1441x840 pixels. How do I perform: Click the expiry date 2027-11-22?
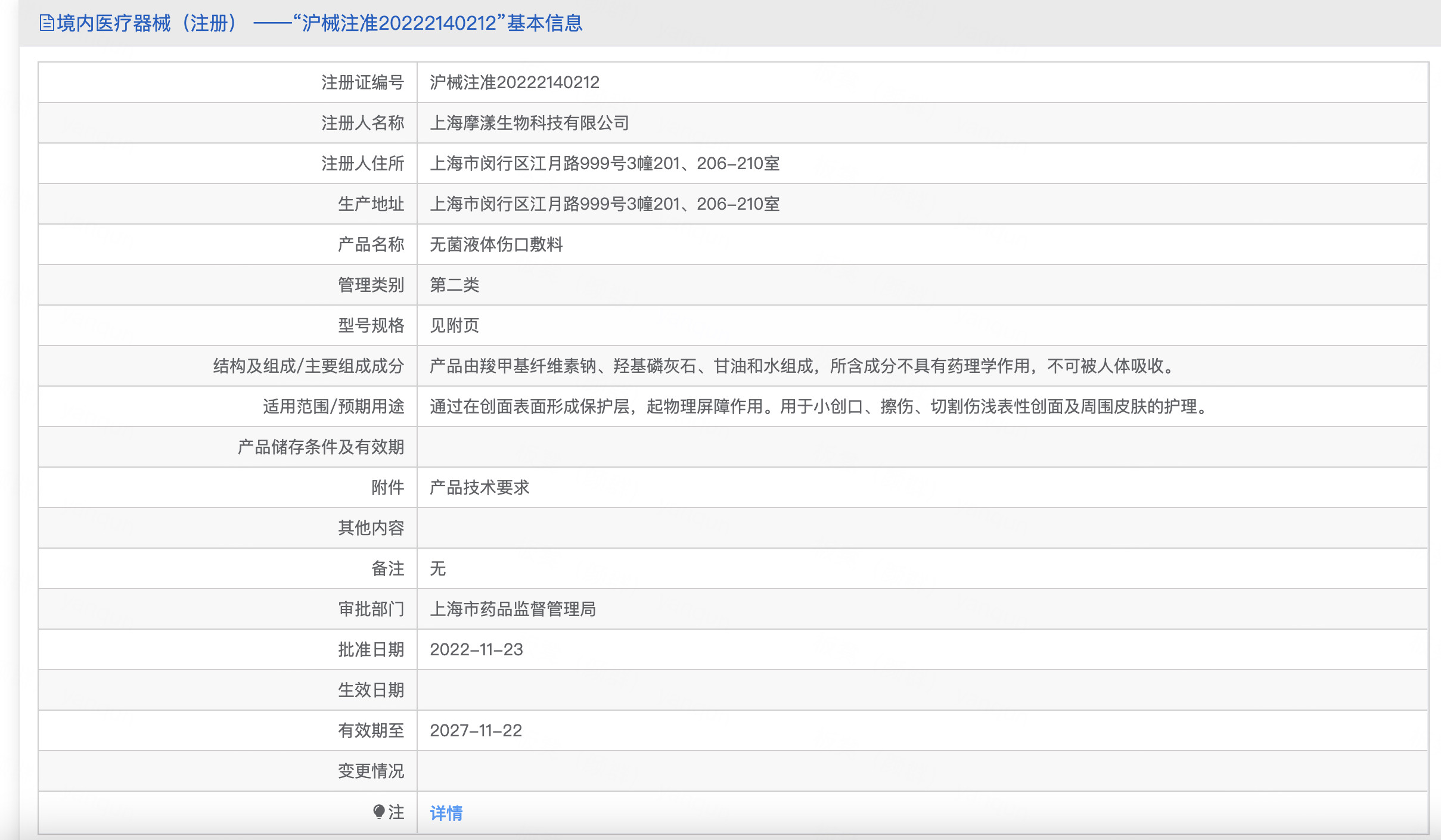click(x=476, y=730)
